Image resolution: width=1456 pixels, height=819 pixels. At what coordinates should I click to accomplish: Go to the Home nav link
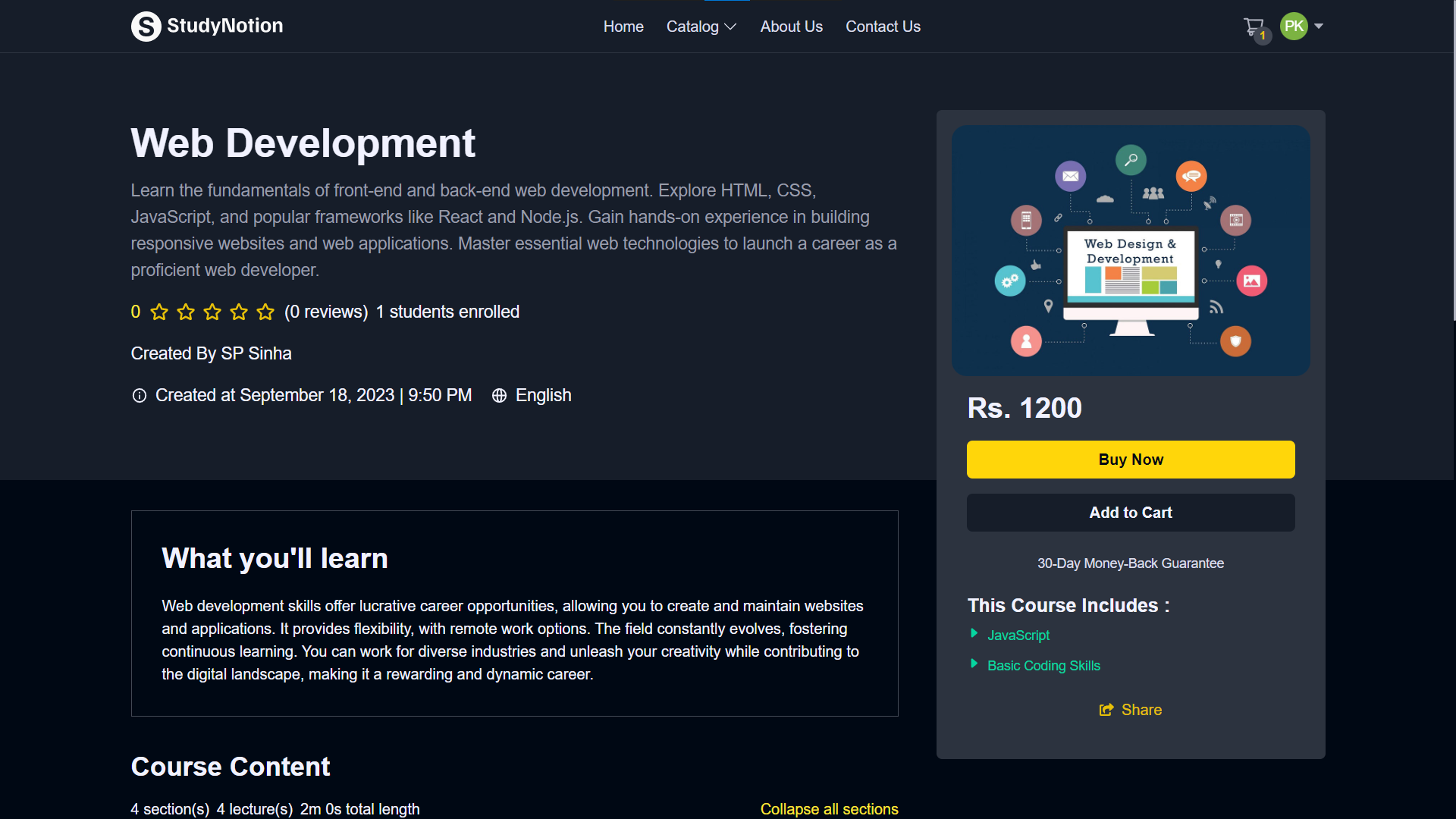[623, 27]
